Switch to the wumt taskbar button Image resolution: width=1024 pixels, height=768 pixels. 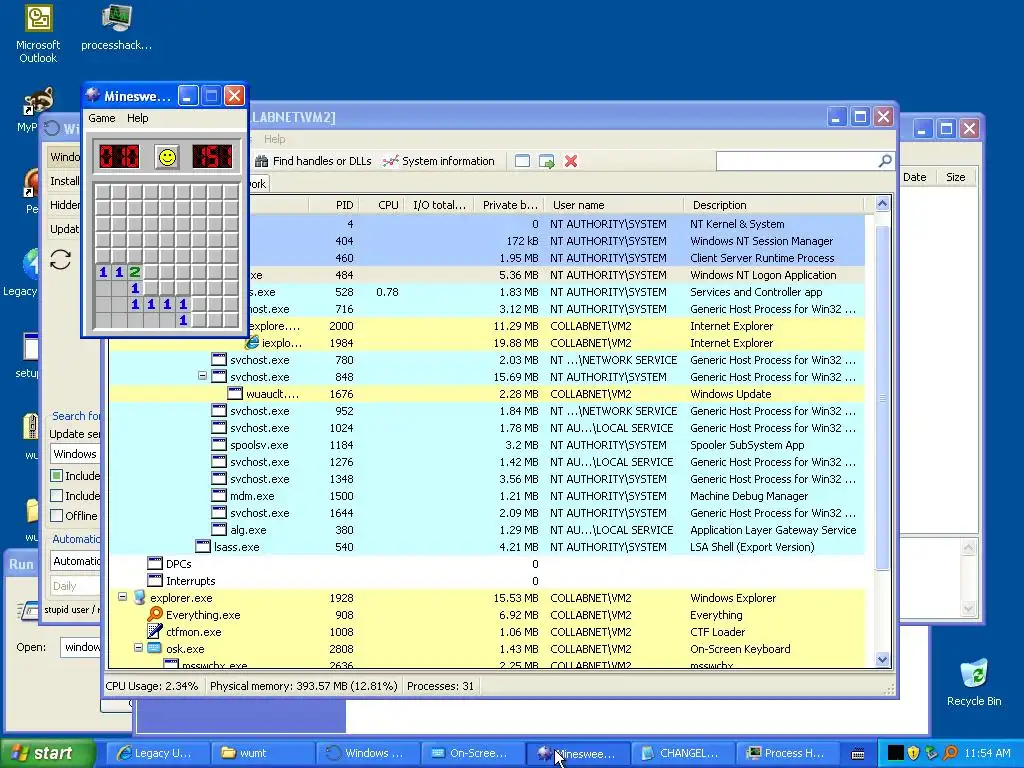click(263, 753)
